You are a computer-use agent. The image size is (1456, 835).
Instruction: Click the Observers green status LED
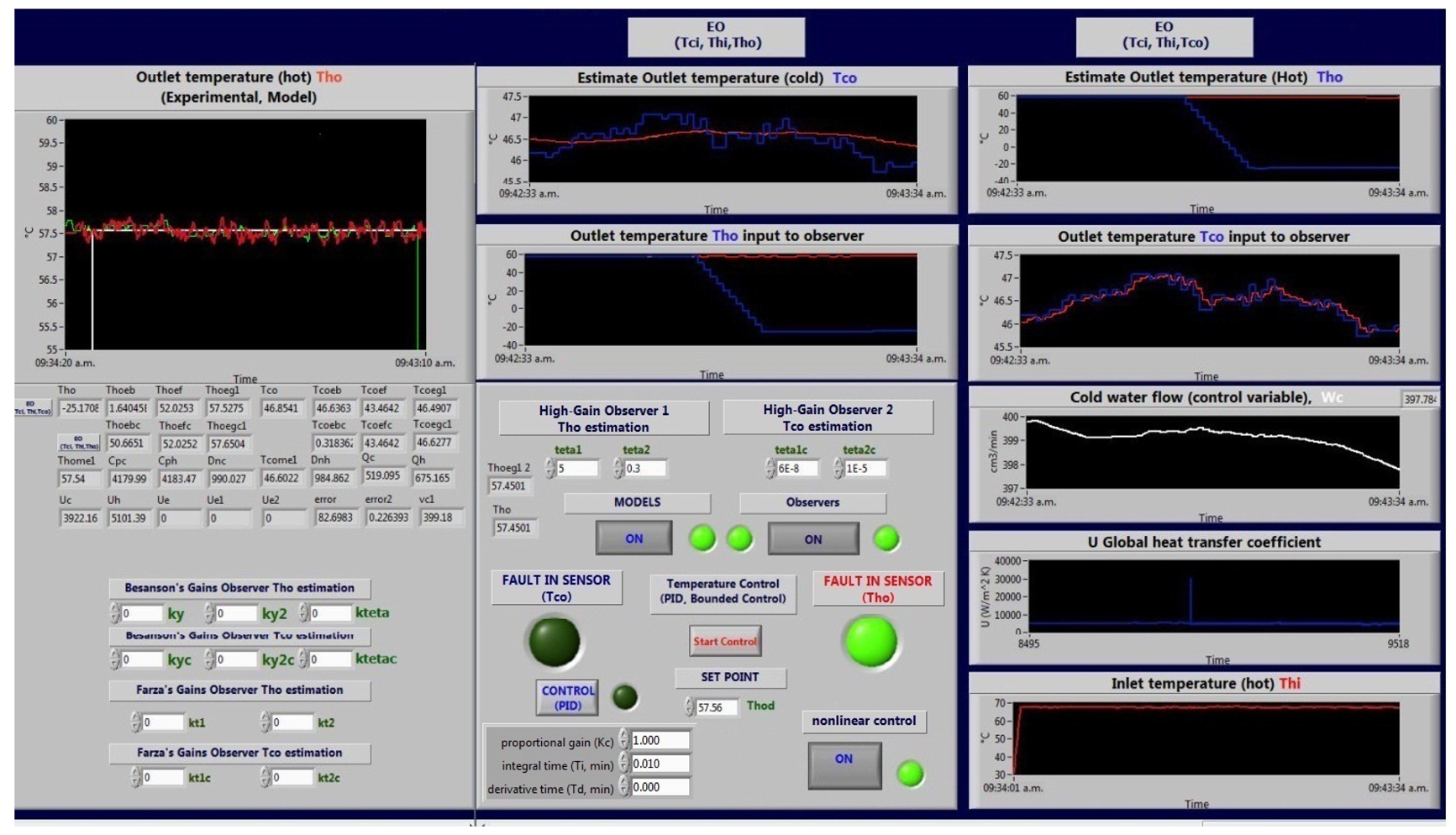coord(886,538)
